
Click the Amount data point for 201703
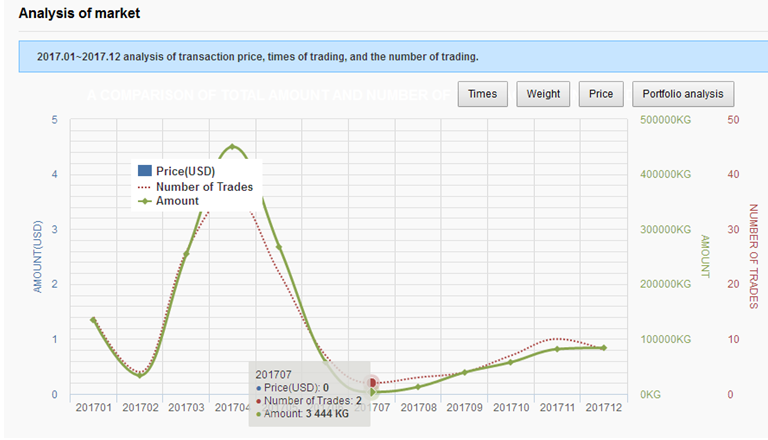tap(185, 254)
